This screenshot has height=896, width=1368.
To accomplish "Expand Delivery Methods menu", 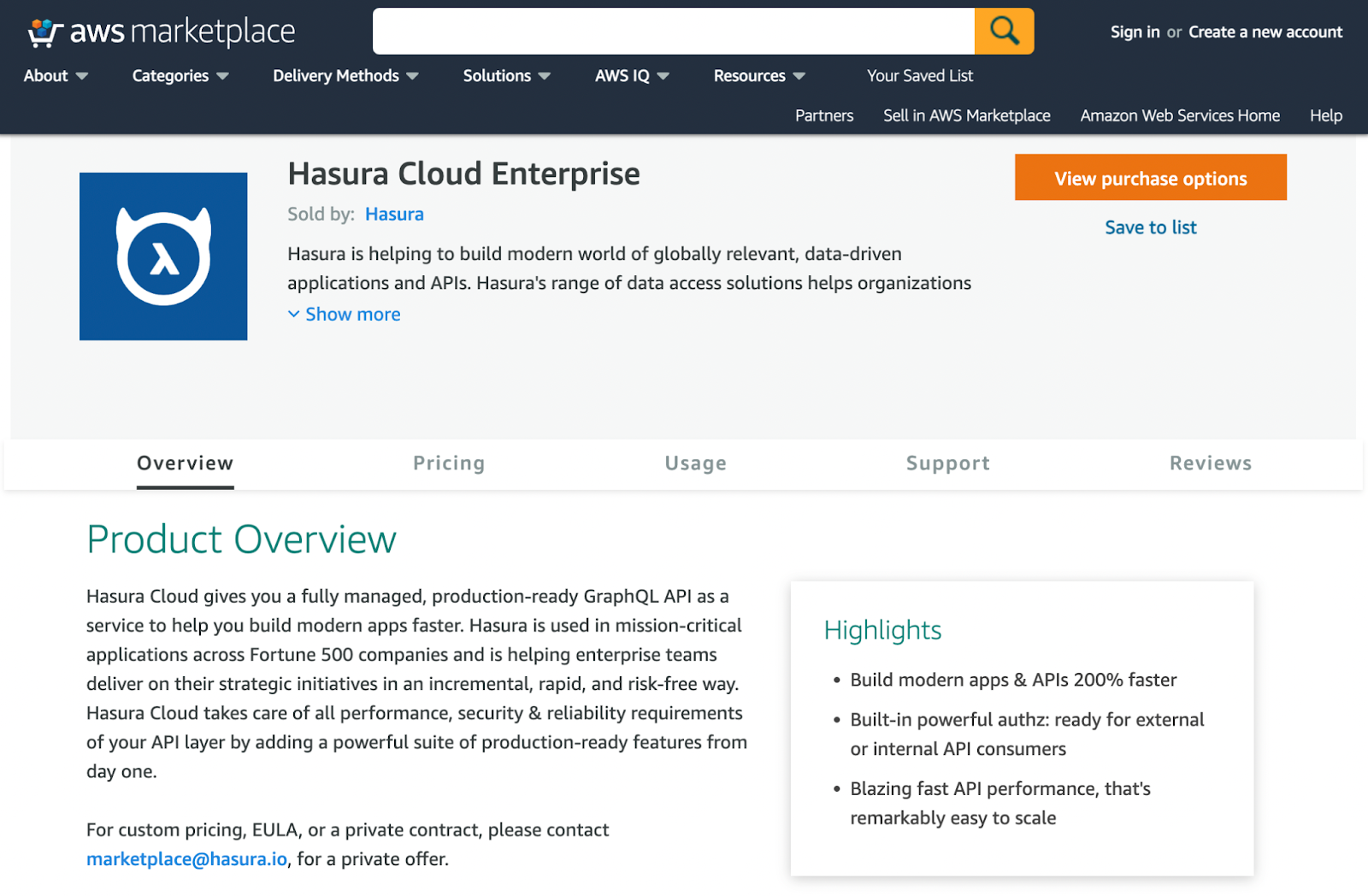I will coord(345,76).
